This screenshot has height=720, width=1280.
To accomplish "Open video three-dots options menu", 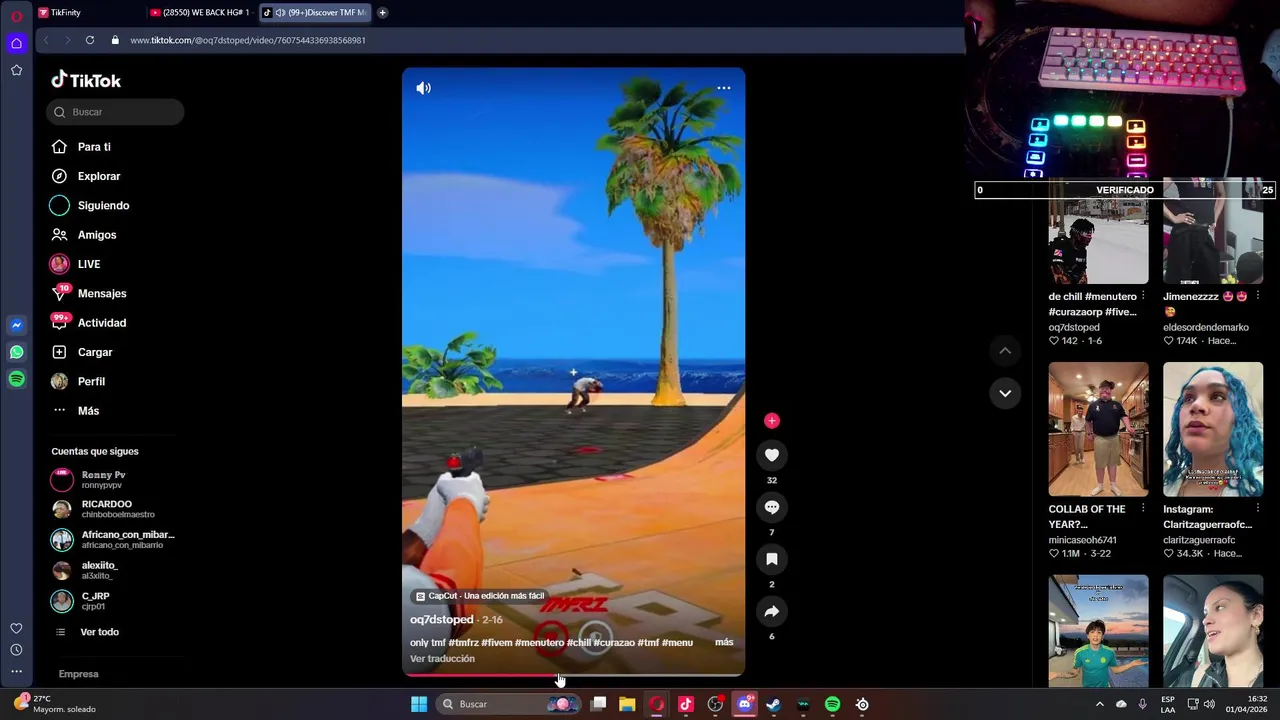I will click(x=723, y=88).
